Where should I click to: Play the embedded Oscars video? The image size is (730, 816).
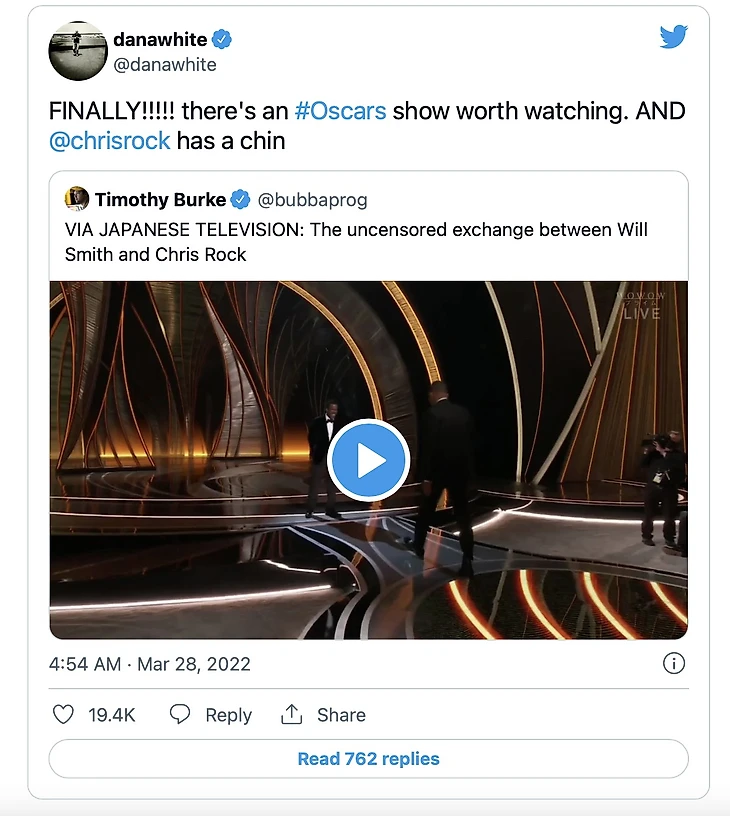coord(368,460)
